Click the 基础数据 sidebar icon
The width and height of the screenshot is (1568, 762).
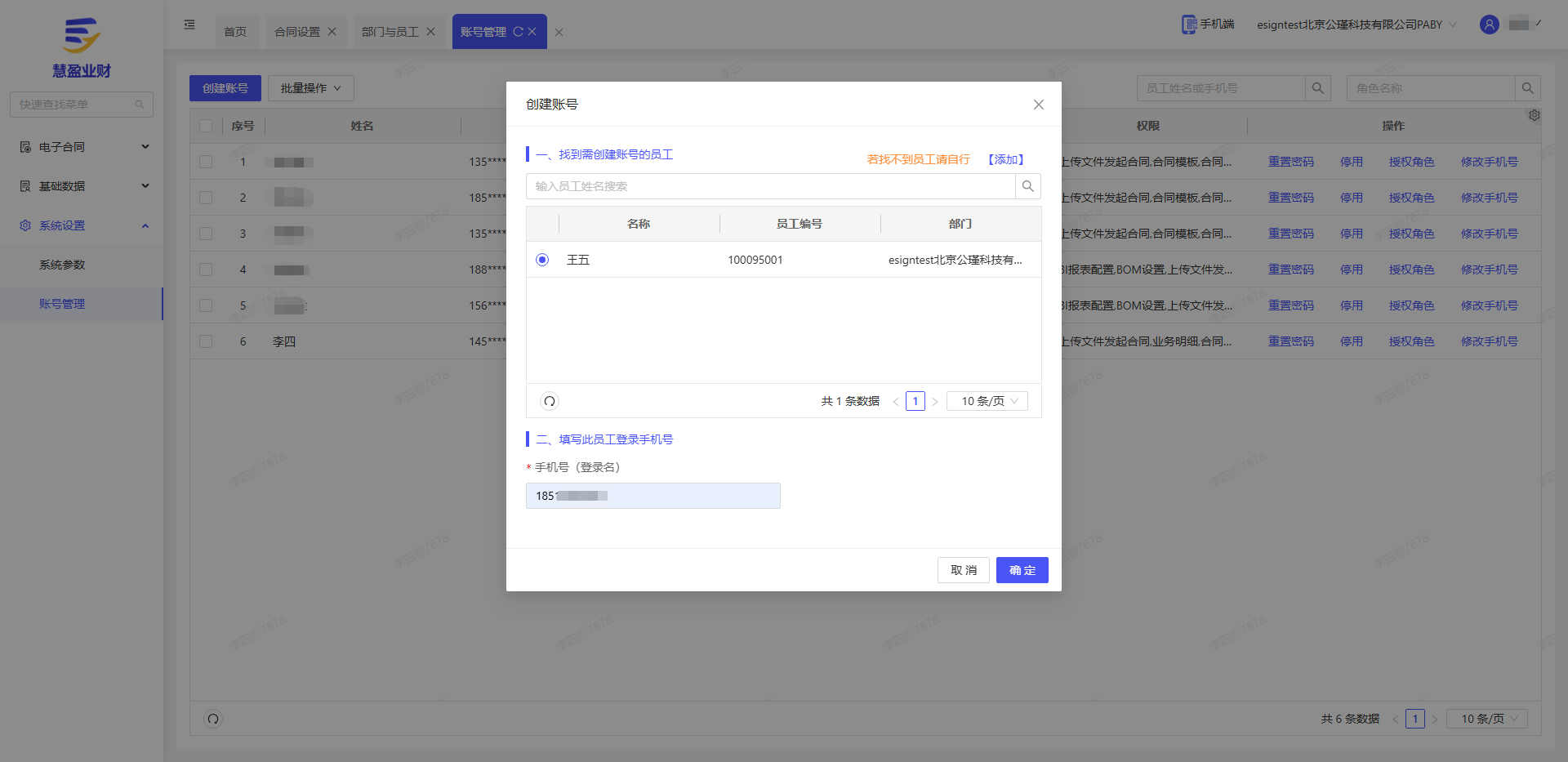(x=25, y=186)
